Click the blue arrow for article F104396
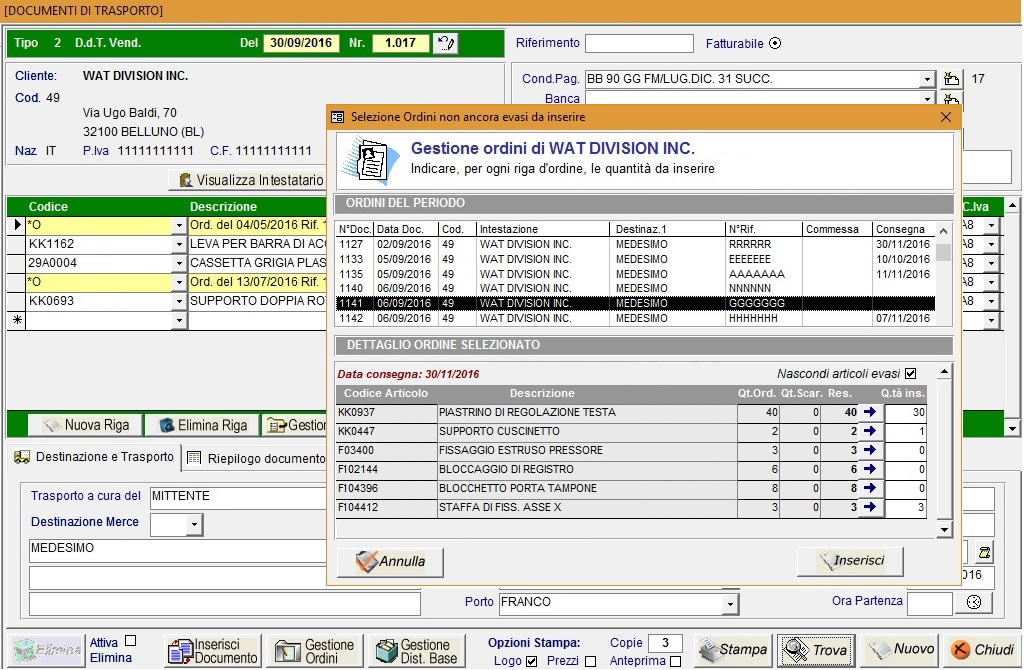 pyautogui.click(x=869, y=488)
